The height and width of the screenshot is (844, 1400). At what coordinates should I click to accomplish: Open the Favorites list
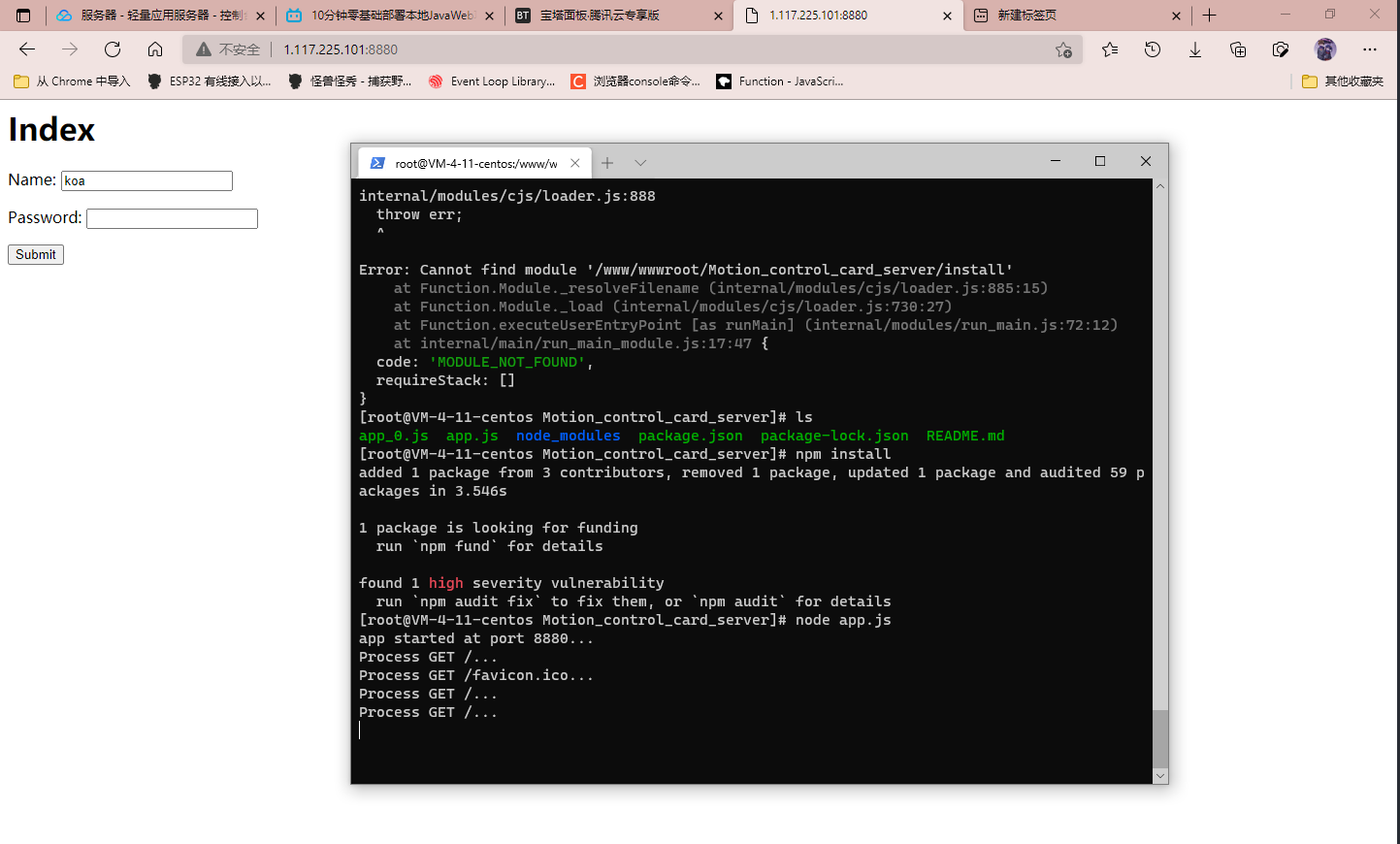pos(1110,49)
